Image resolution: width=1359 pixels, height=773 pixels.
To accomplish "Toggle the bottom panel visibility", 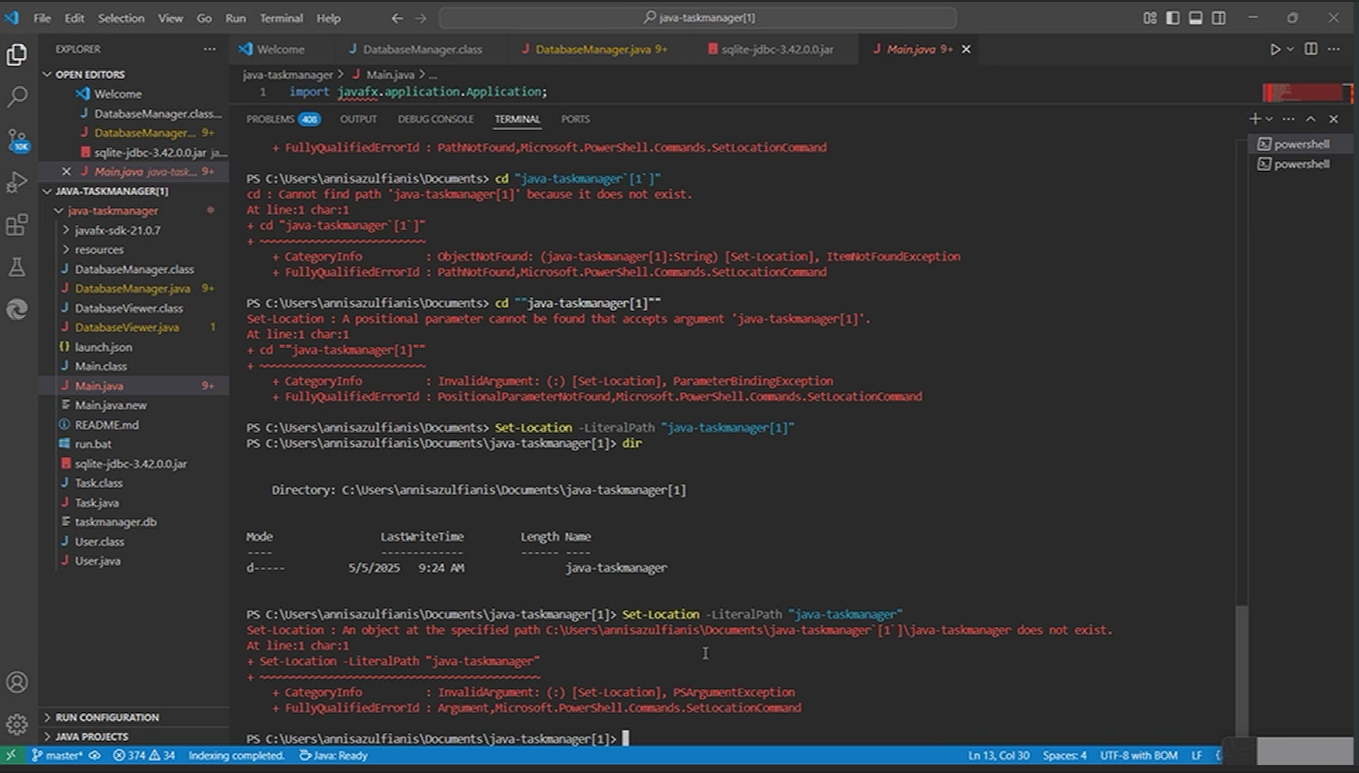I will pyautogui.click(x=1196, y=18).
